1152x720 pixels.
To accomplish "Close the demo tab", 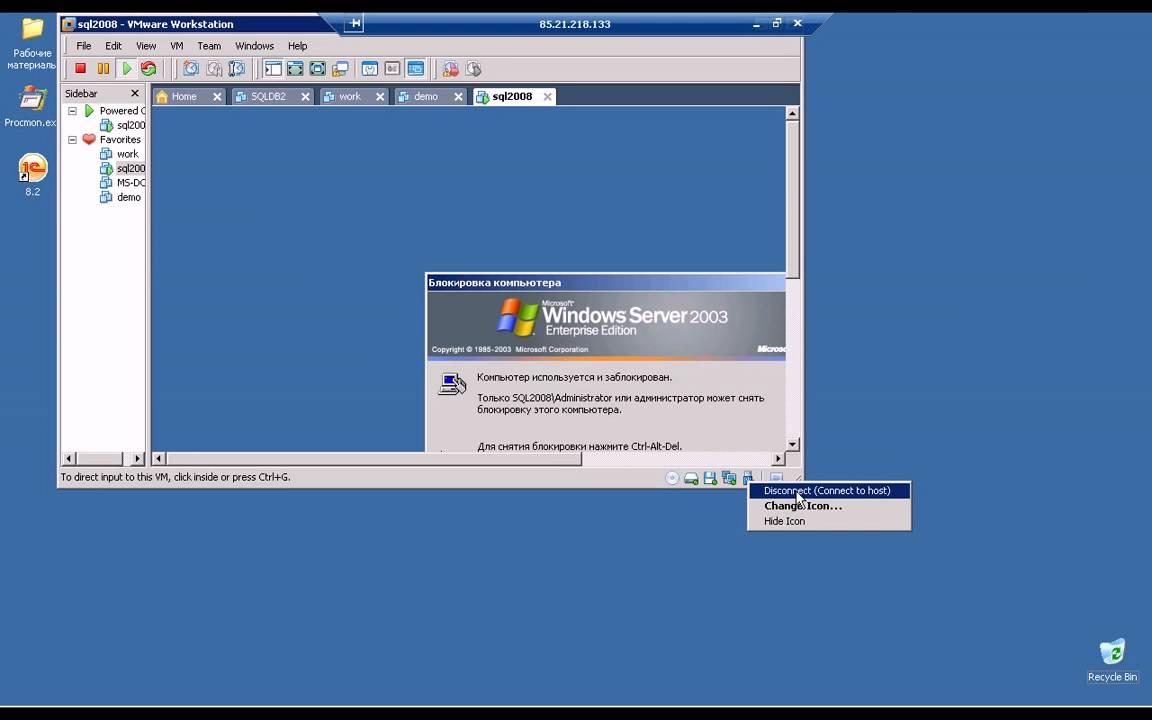I will (x=458, y=96).
